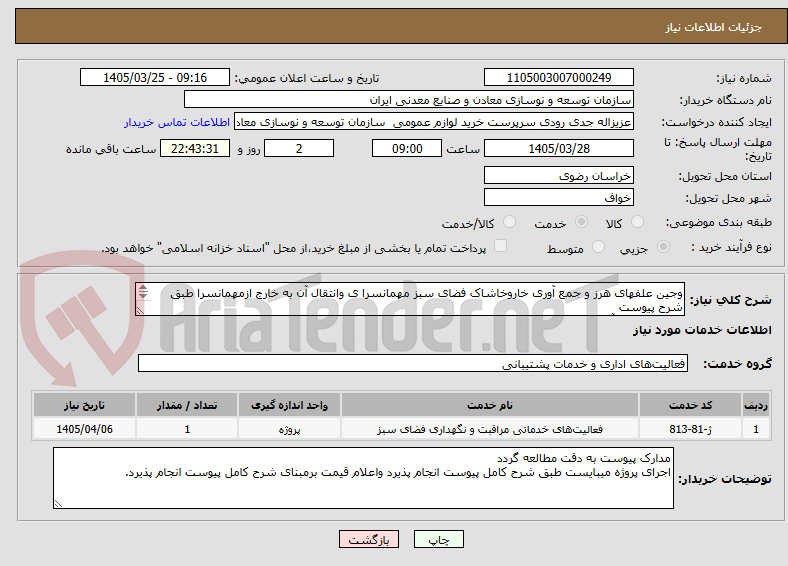Screen dimensions: 788x566
Task: Click the طبقه بندی موضوعی label
Action: coord(719,222)
